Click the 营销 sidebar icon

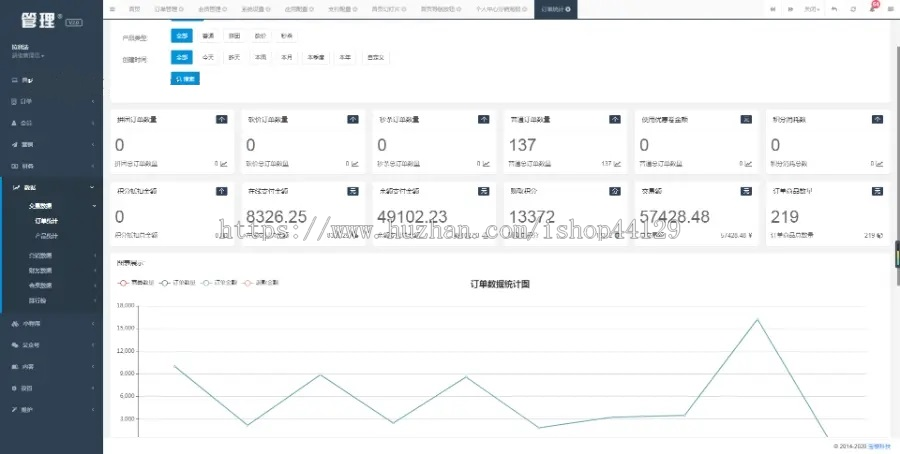(x=15, y=145)
